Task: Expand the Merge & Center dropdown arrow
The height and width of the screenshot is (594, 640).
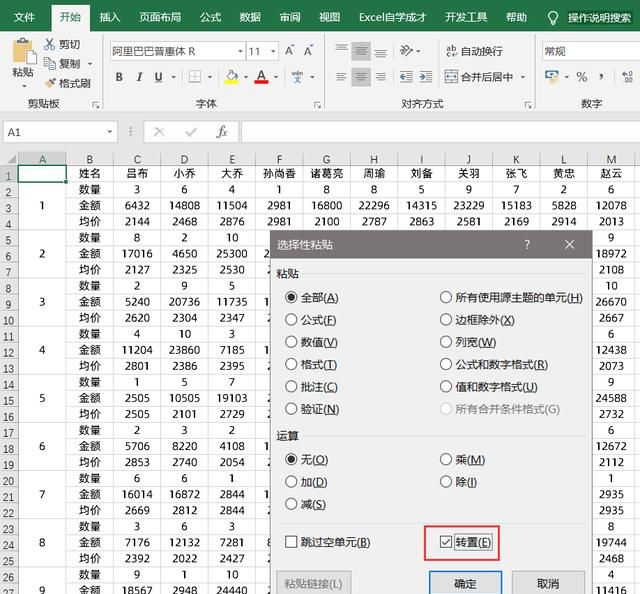Action: (522, 77)
